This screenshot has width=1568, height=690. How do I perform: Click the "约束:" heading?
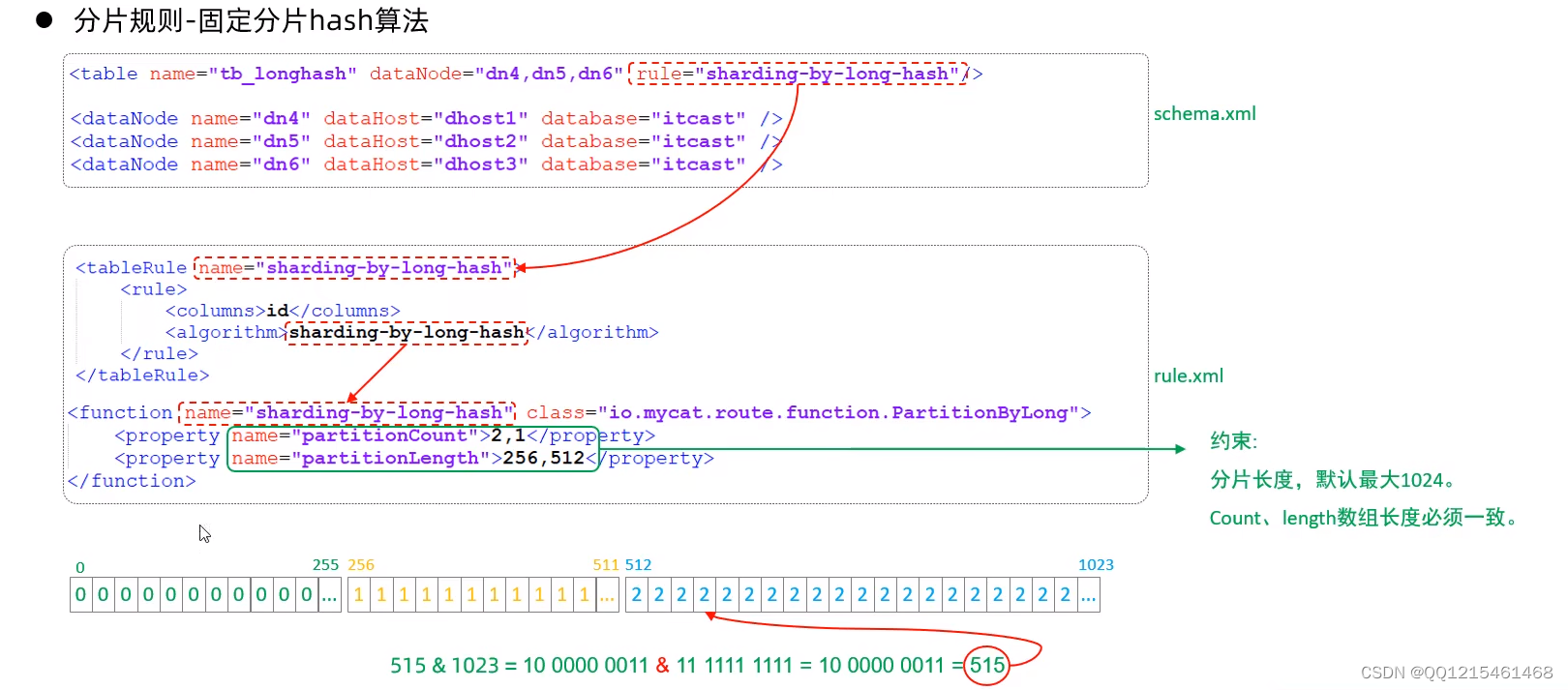(x=1233, y=441)
